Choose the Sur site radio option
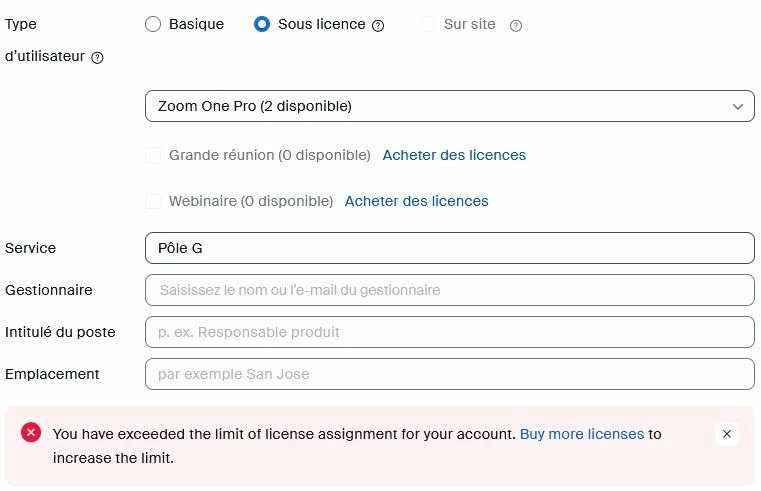 (429, 24)
